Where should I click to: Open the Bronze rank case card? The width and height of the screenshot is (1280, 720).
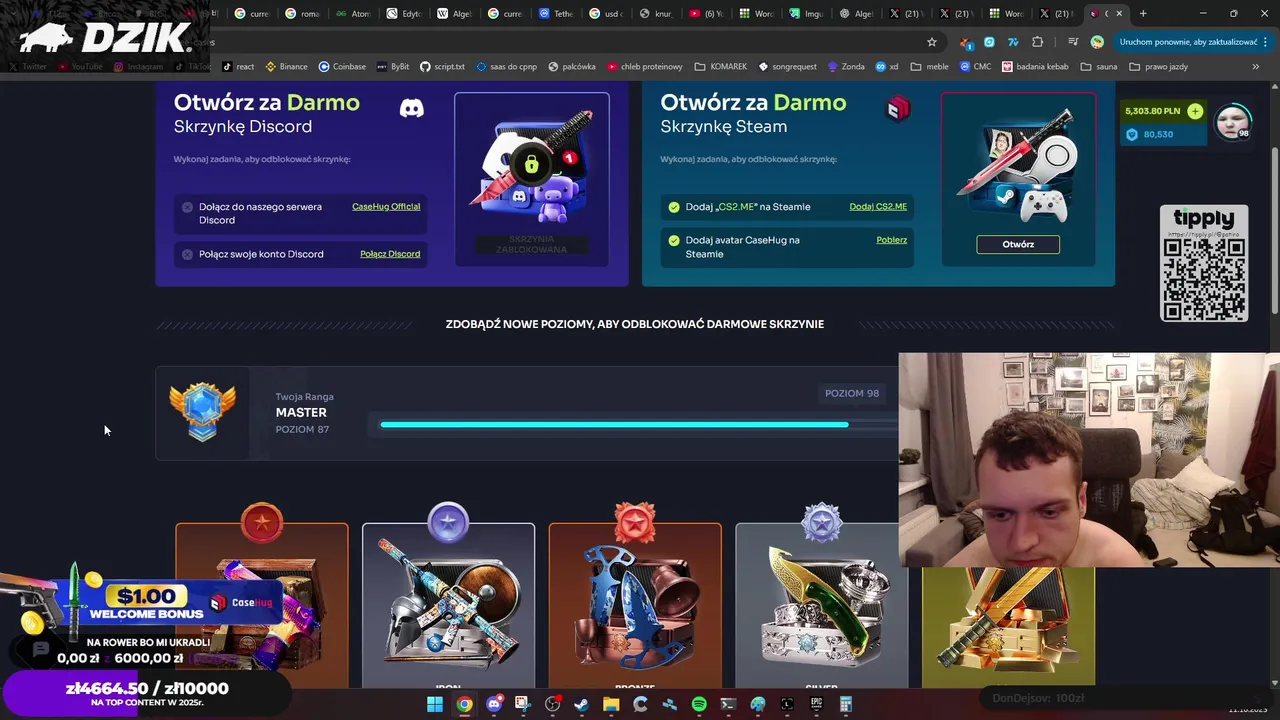tap(635, 605)
